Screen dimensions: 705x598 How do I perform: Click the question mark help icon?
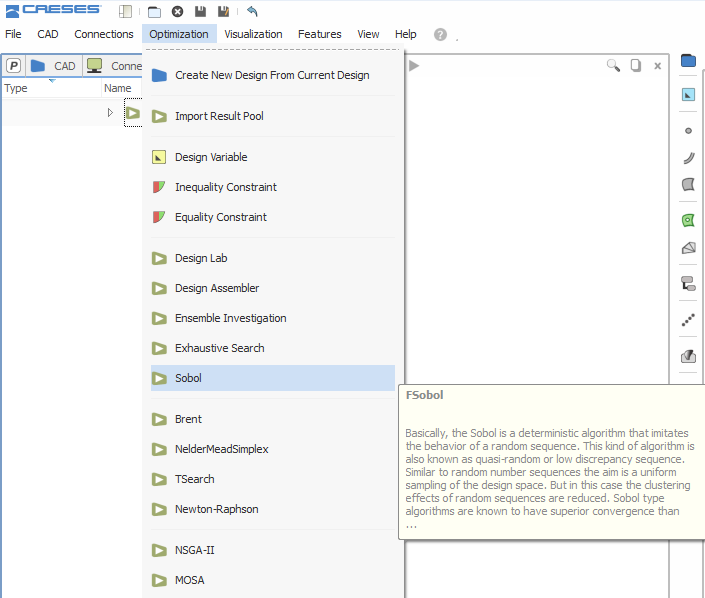[440, 35]
